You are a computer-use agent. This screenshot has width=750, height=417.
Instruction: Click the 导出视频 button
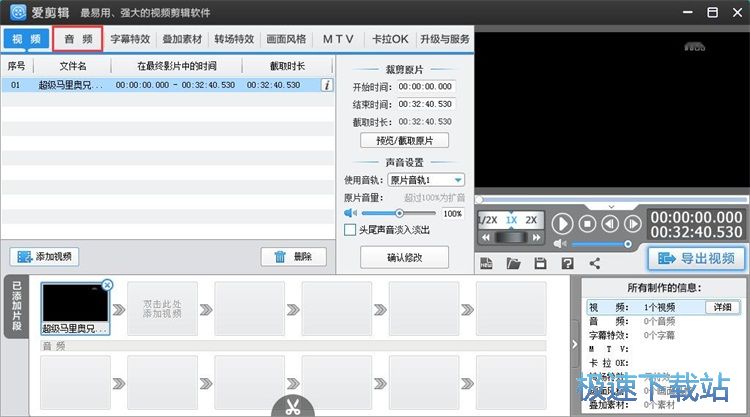(697, 259)
